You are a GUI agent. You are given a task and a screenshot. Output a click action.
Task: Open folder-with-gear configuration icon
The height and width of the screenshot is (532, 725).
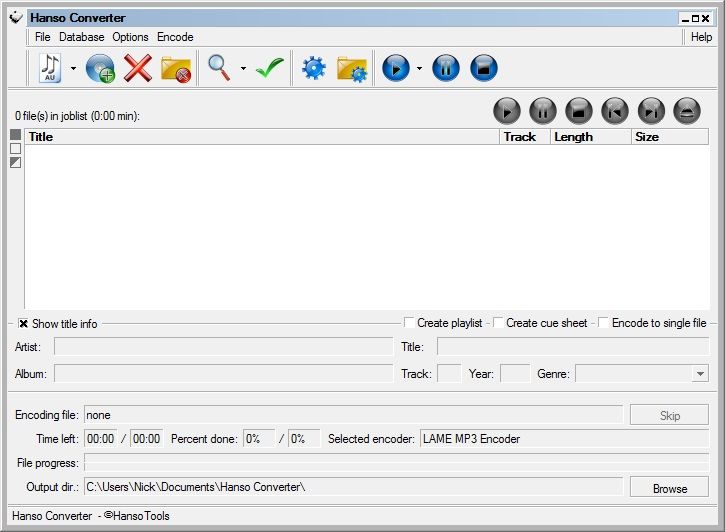coord(352,69)
